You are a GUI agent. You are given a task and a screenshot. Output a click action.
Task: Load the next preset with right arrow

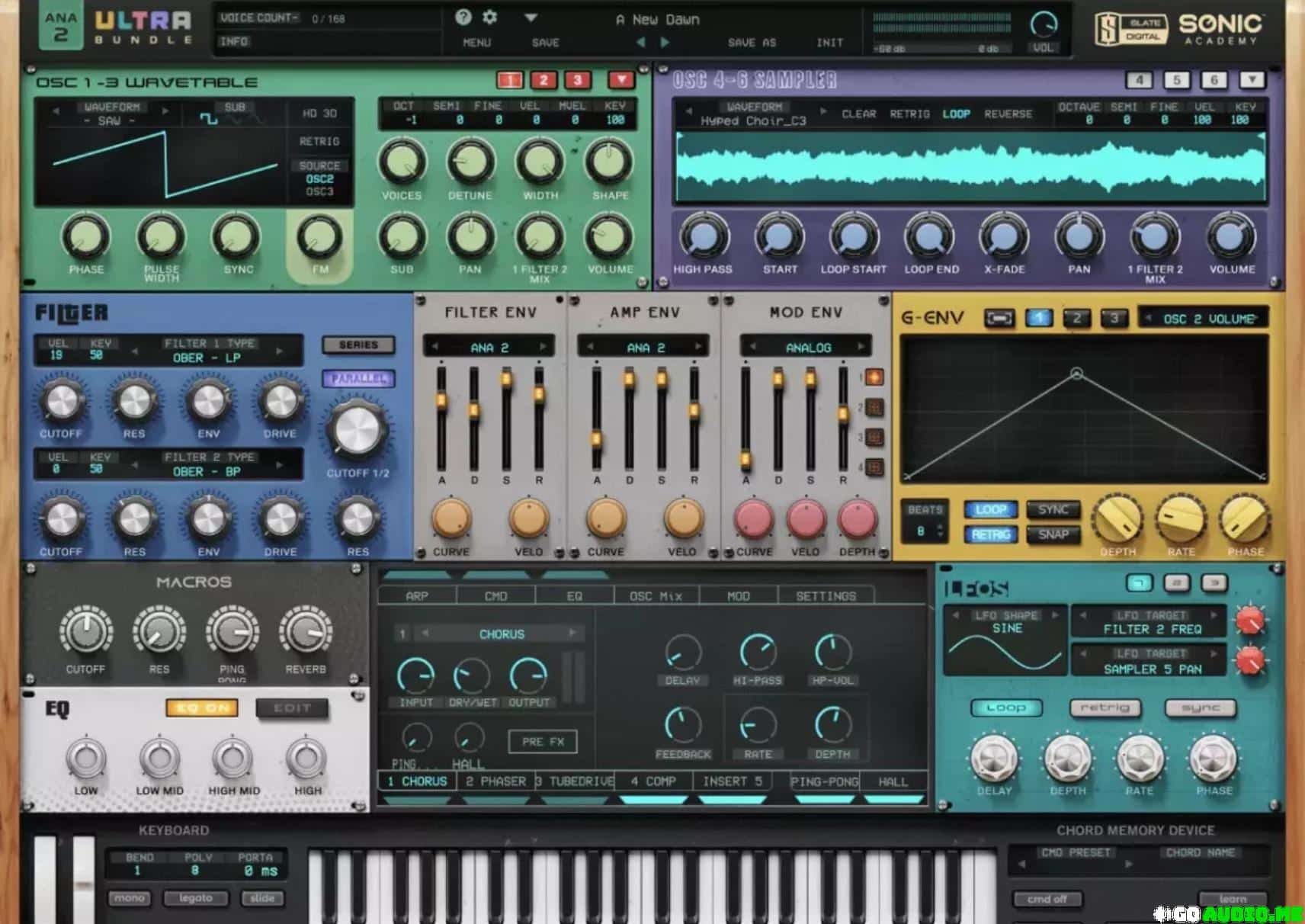point(665,43)
